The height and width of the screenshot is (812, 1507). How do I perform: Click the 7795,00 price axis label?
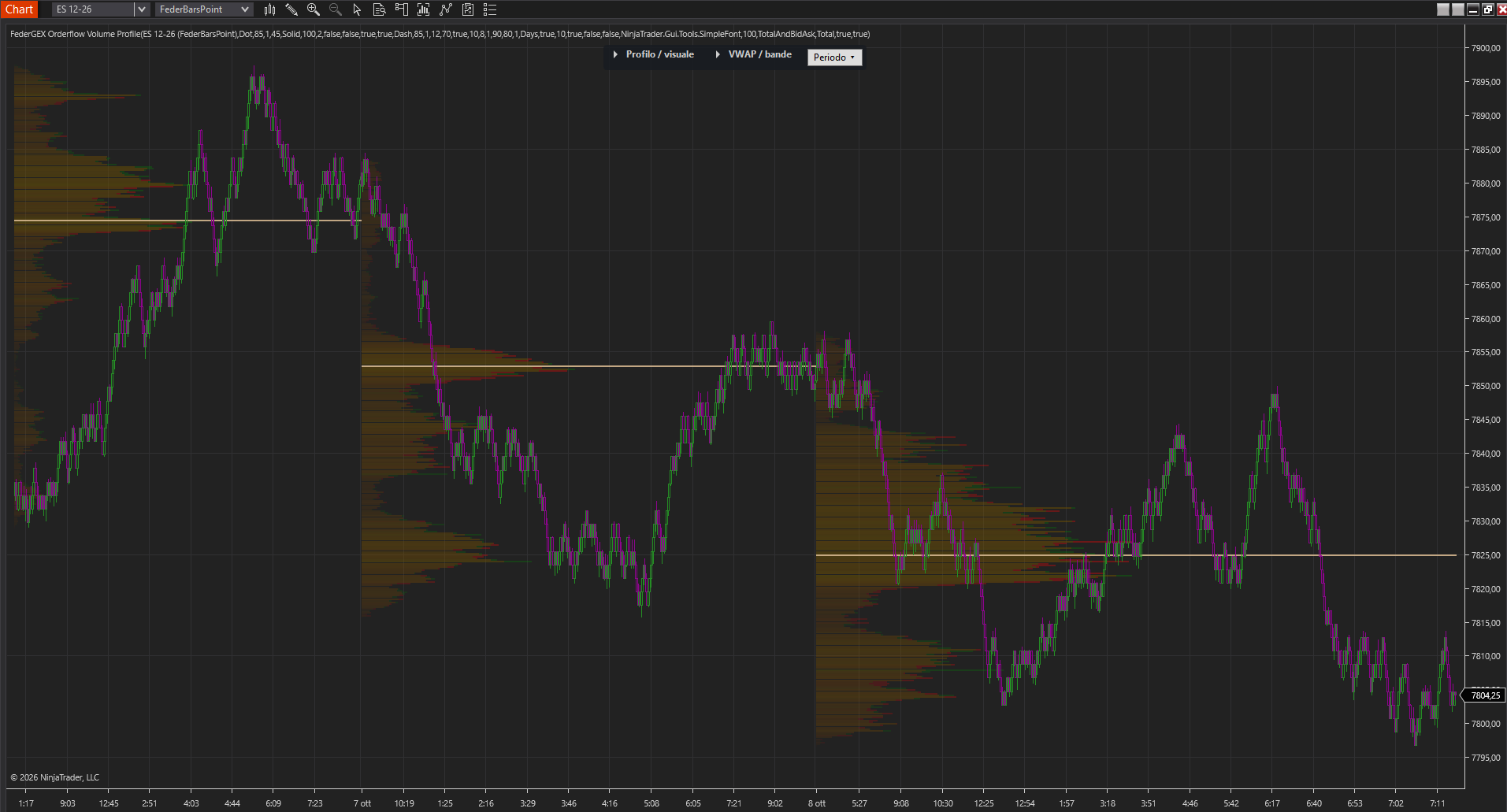1486,758
